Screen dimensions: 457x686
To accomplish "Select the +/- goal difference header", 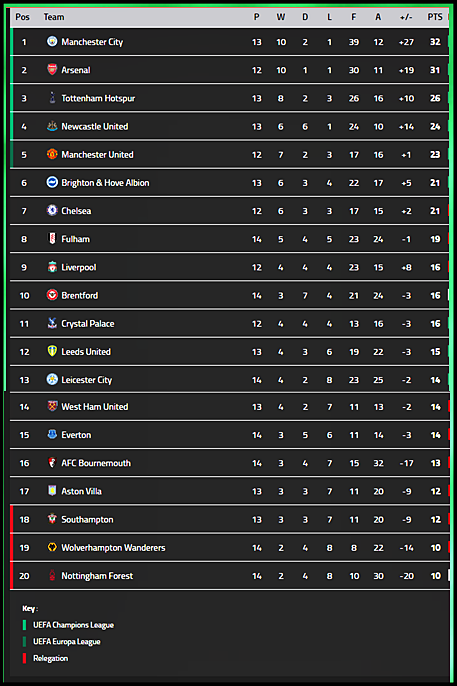I will [x=406, y=17].
